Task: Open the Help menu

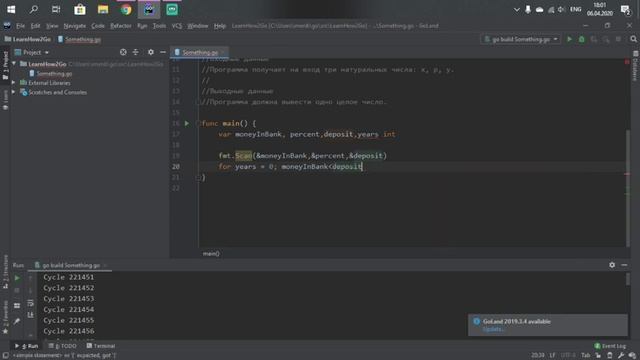Action: (220, 26)
